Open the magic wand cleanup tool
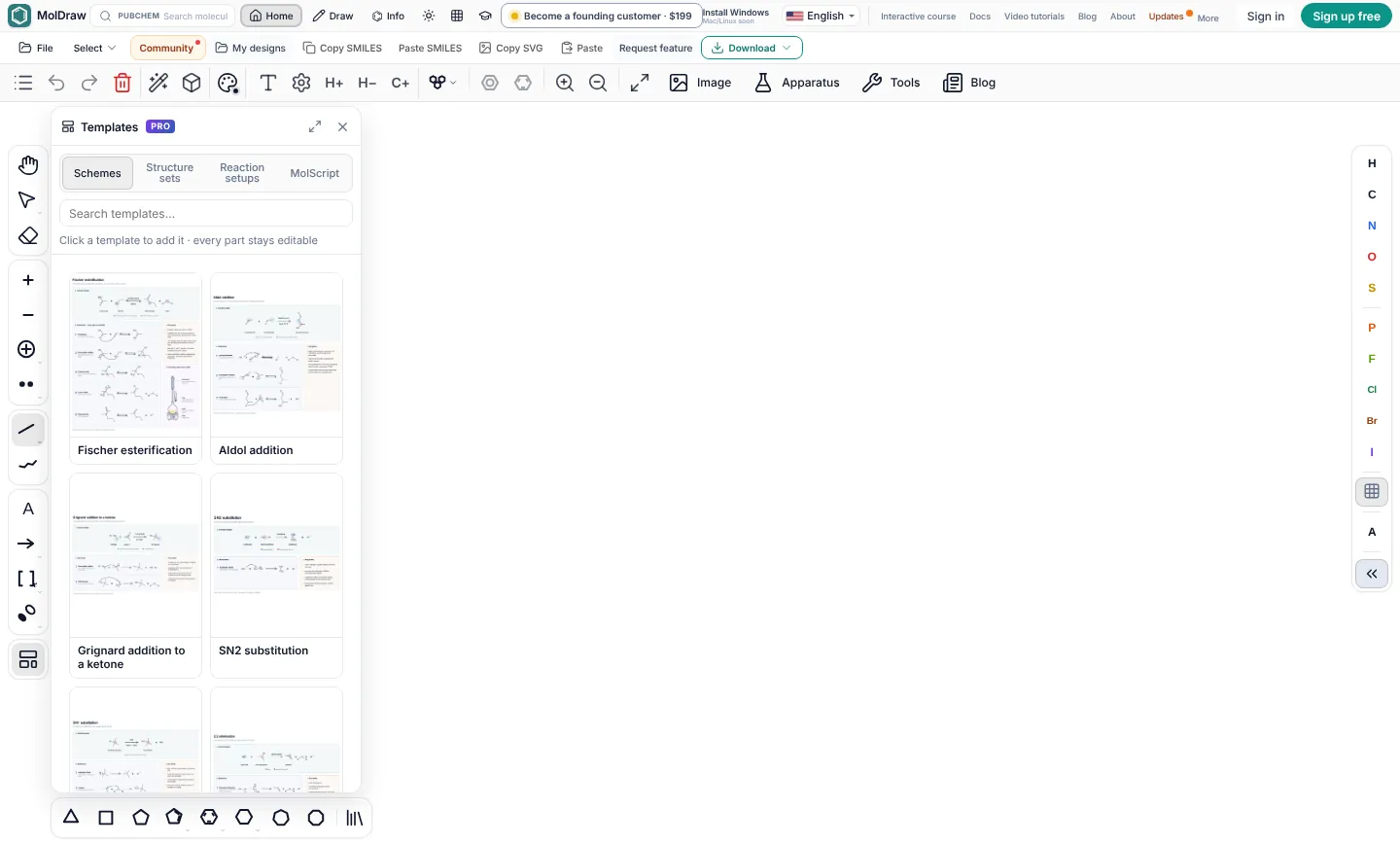 (x=158, y=83)
